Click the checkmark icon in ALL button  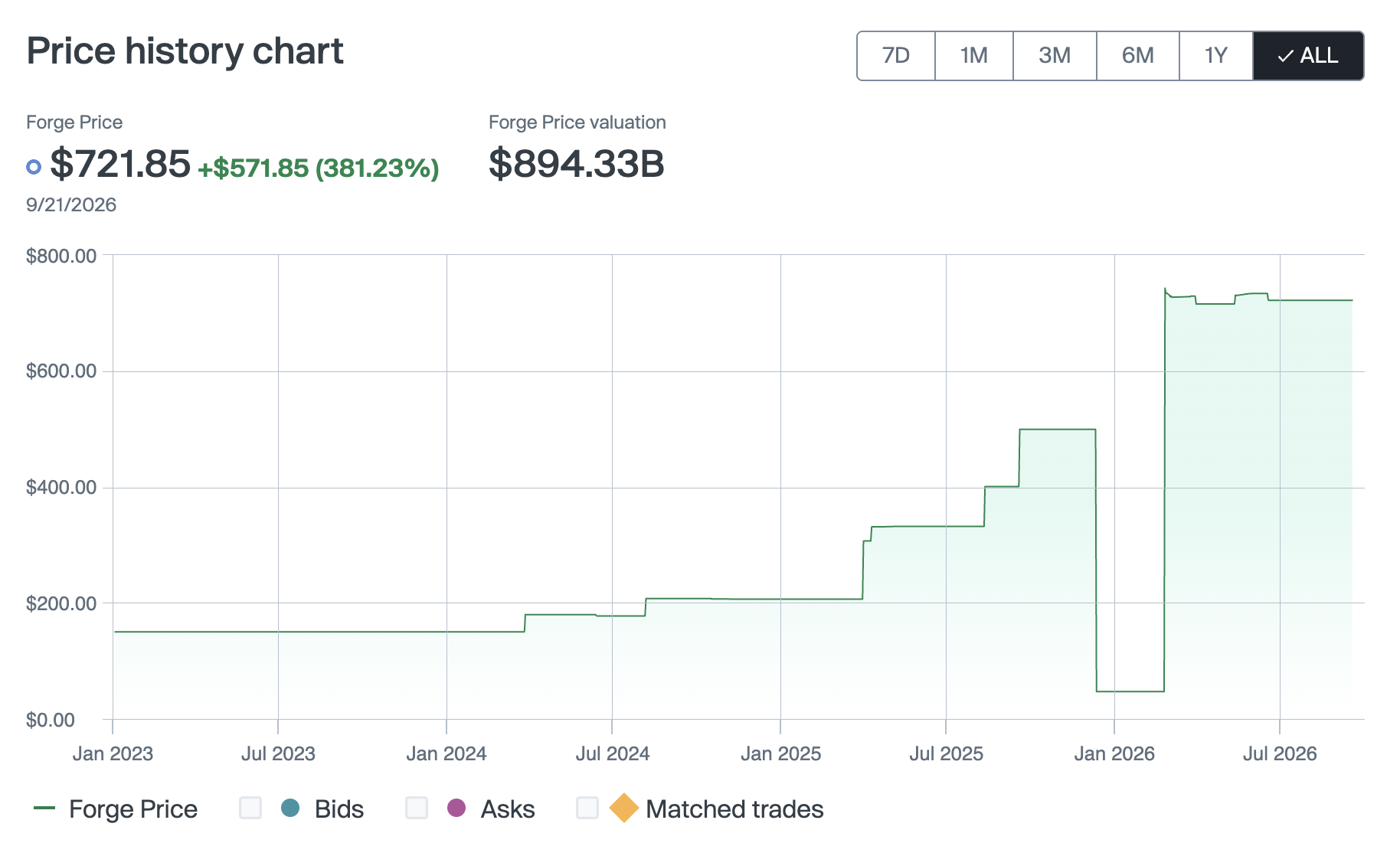pyautogui.click(x=1285, y=56)
